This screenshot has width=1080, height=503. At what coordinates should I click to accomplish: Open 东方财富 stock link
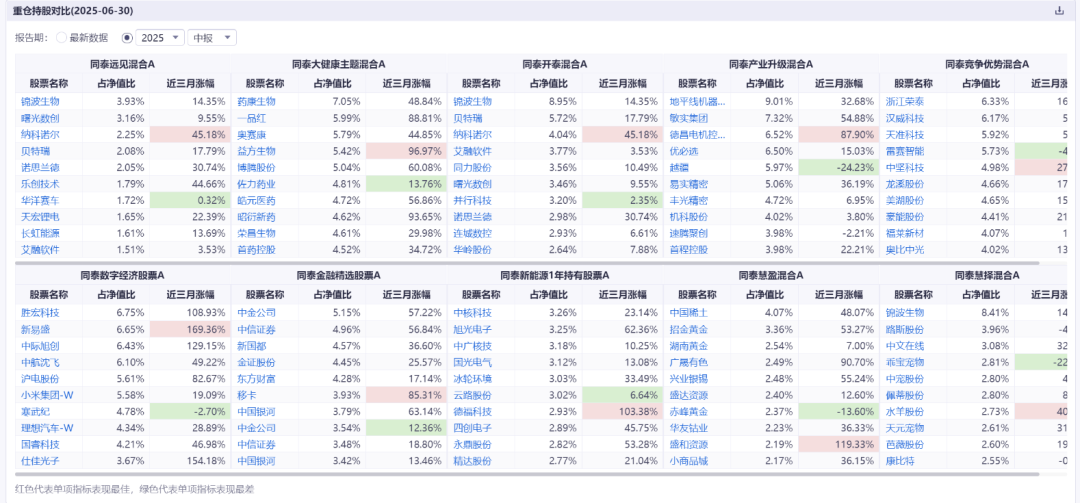point(256,379)
